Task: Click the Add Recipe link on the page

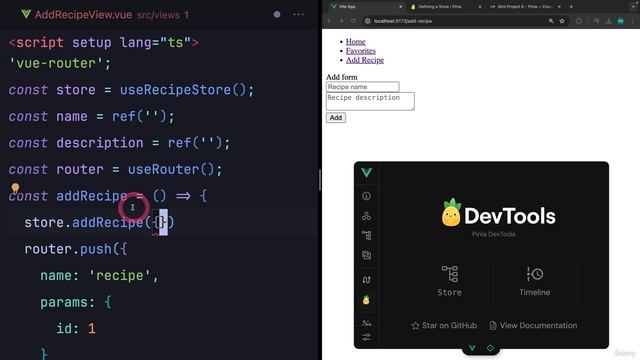Action: pos(364,60)
